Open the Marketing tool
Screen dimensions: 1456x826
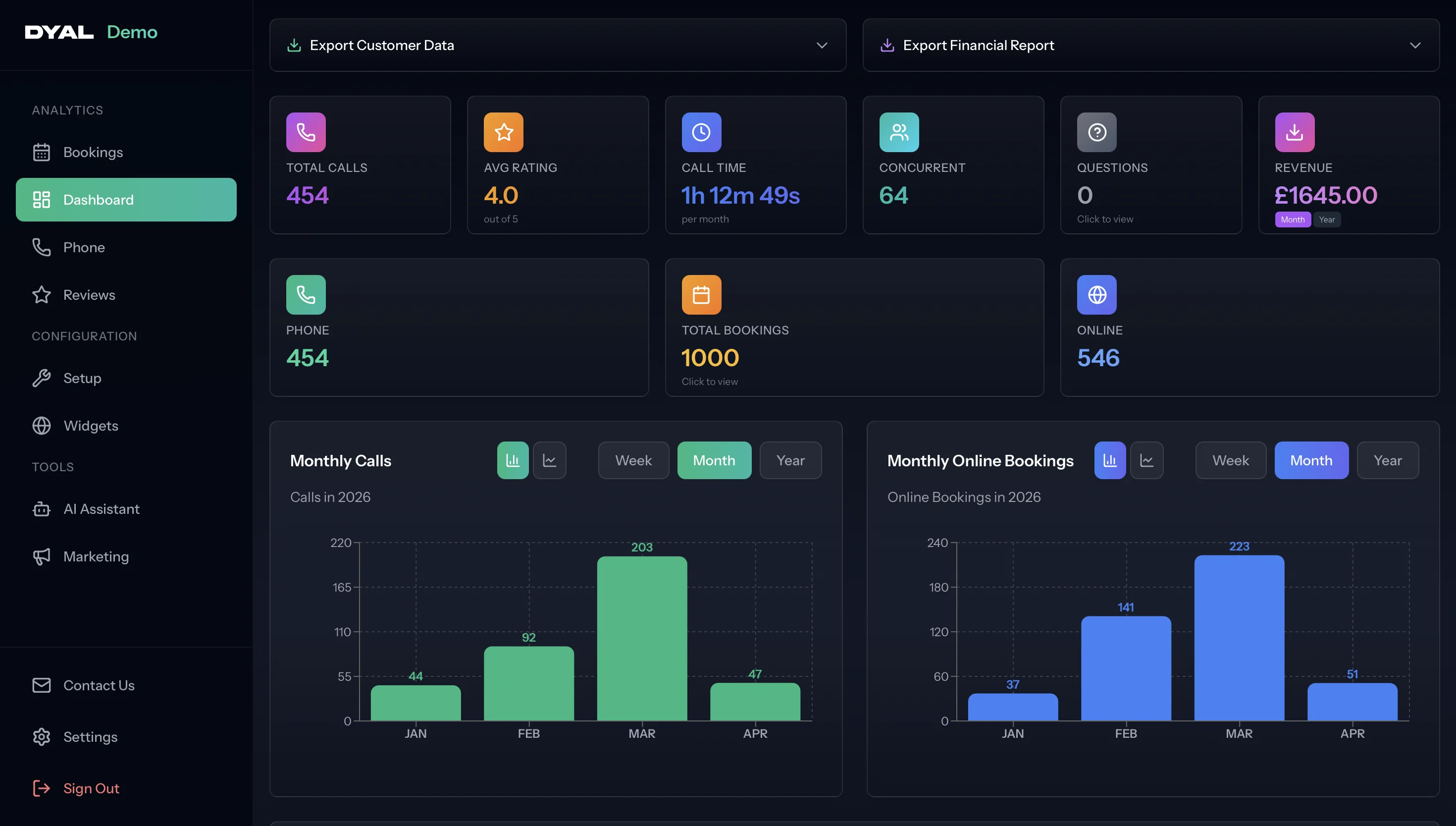126,557
